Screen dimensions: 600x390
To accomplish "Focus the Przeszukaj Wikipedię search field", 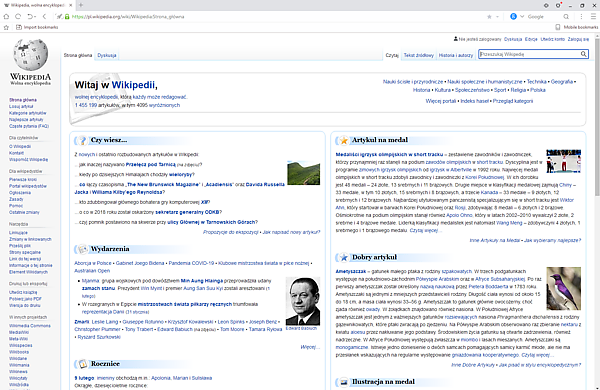I will point(529,54).
